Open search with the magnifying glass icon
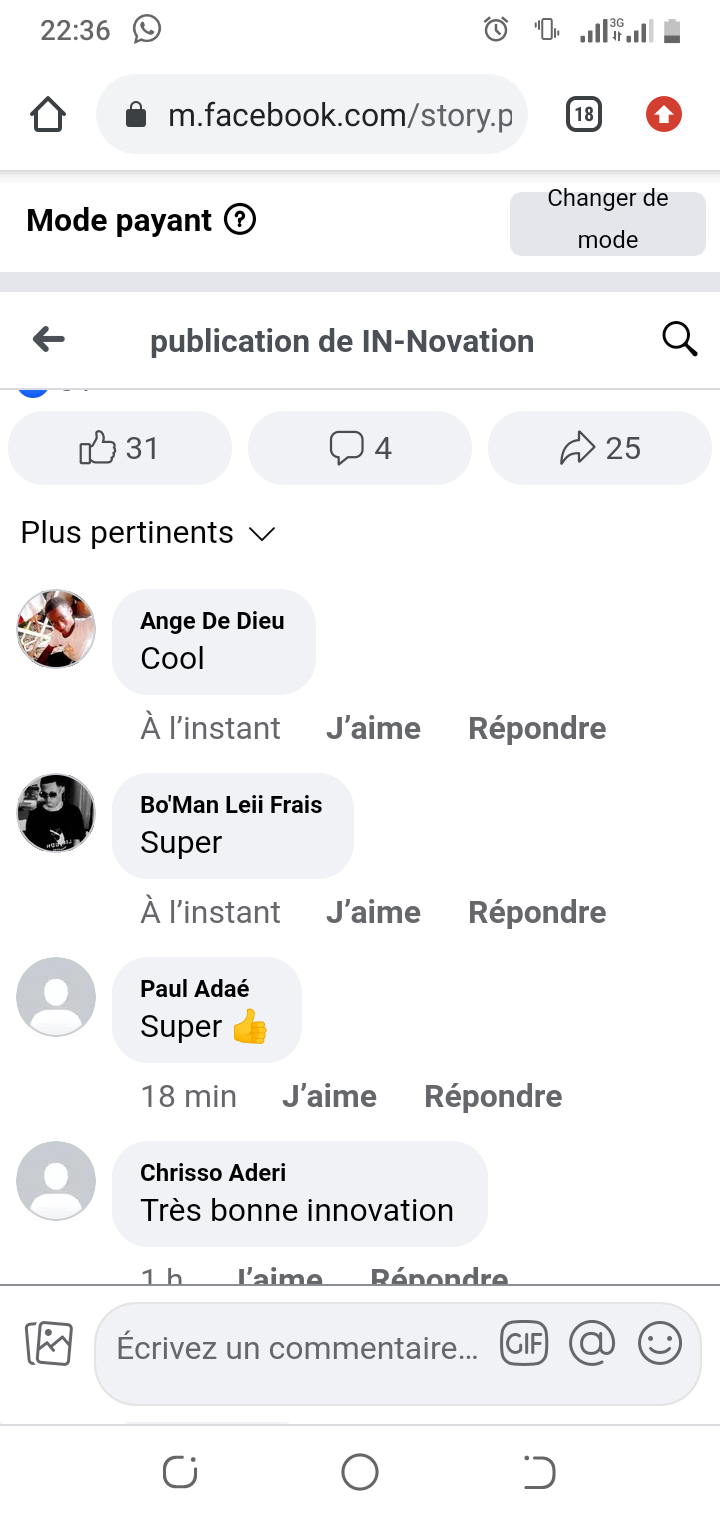The width and height of the screenshot is (720, 1520). (680, 340)
